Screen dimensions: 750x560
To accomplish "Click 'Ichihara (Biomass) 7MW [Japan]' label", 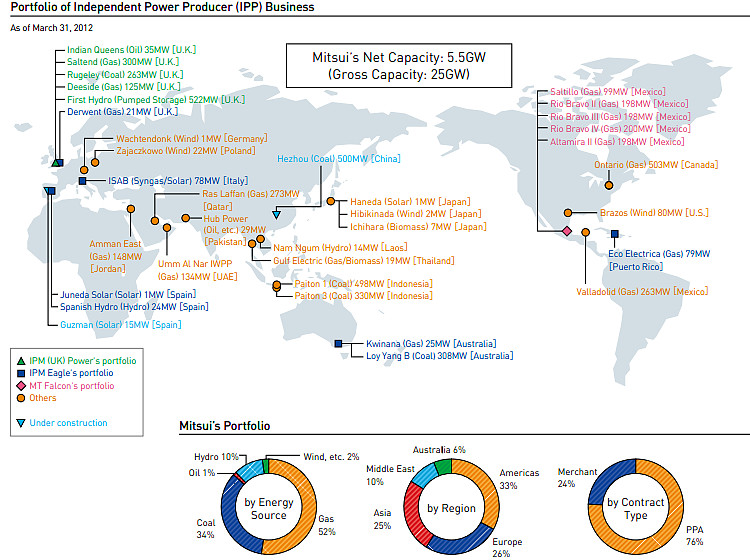I will [418, 227].
